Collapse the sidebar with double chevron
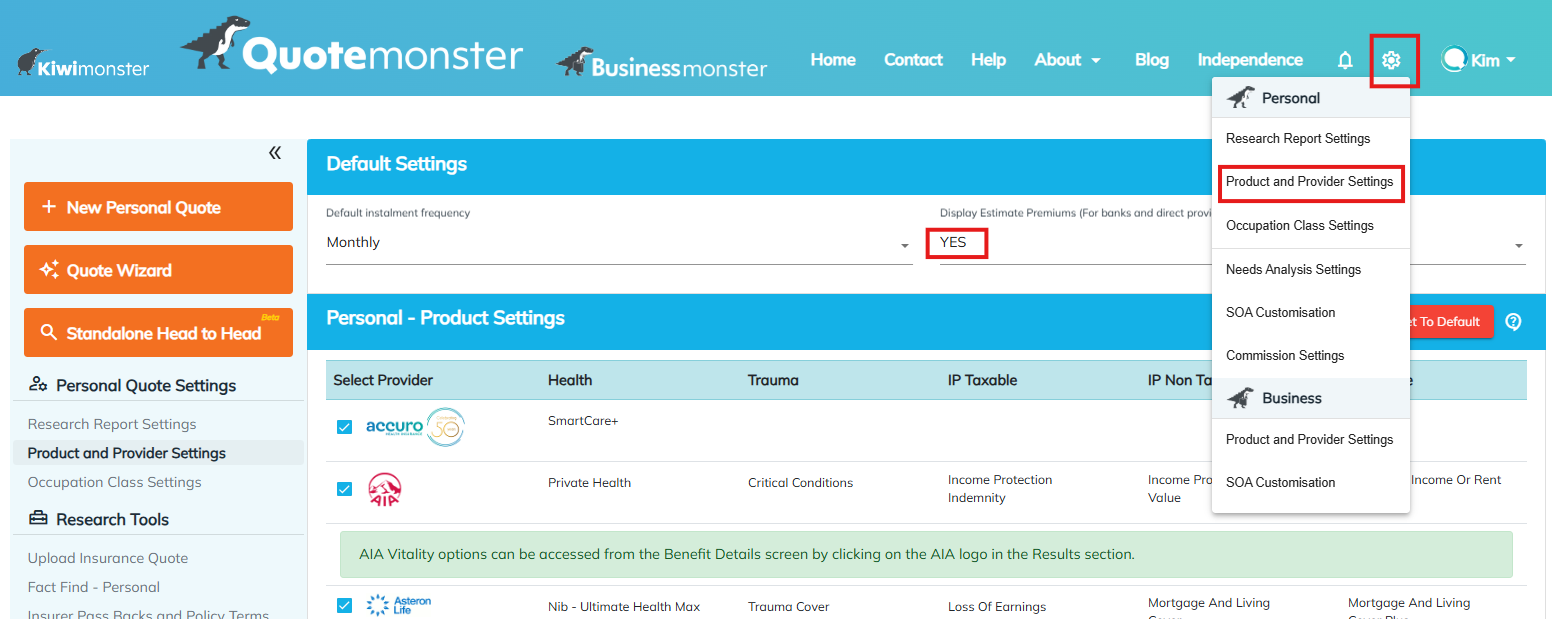 (275, 153)
